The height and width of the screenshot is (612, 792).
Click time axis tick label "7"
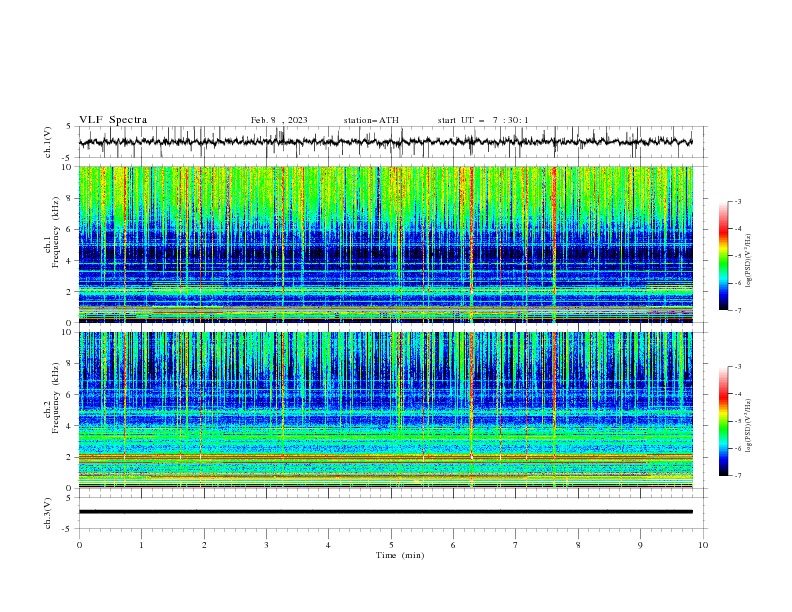tap(516, 545)
